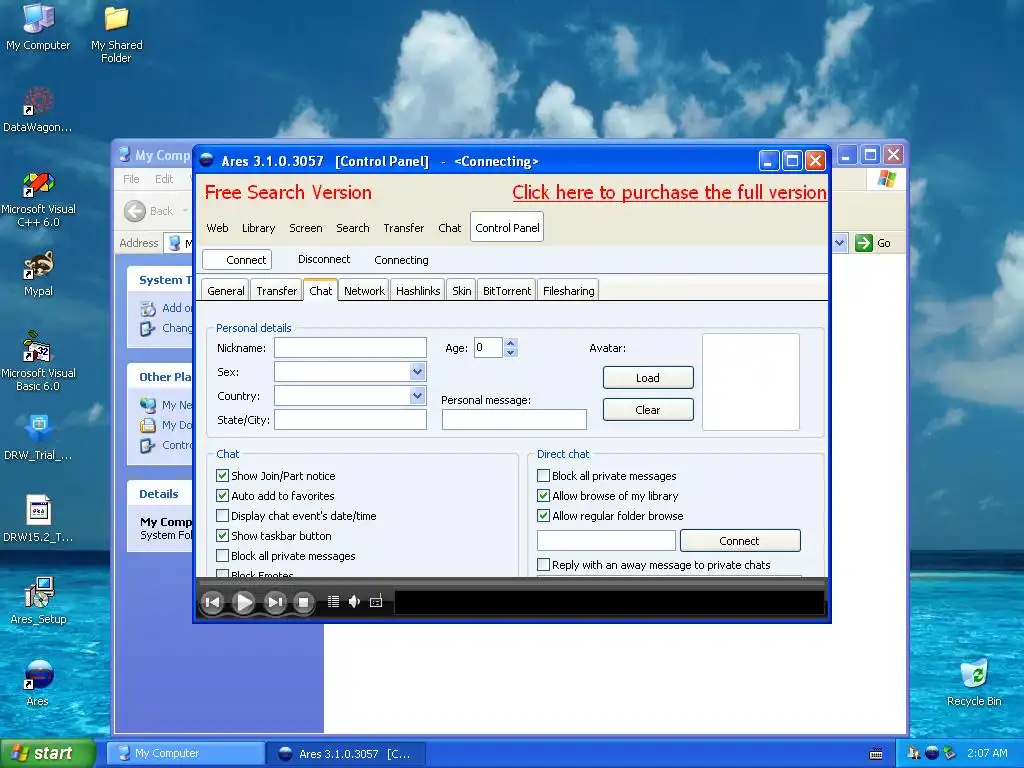Select the DRW_Trial desktop icon
Screen dimensions: 1024x768
point(38,438)
